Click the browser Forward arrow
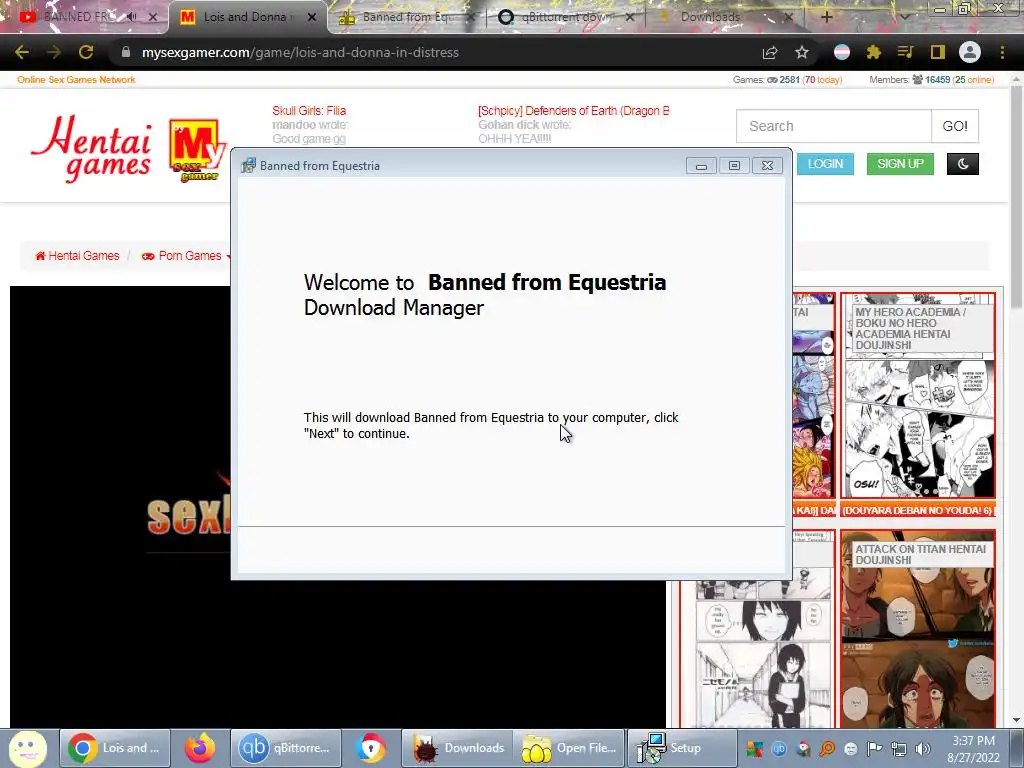 [54, 52]
